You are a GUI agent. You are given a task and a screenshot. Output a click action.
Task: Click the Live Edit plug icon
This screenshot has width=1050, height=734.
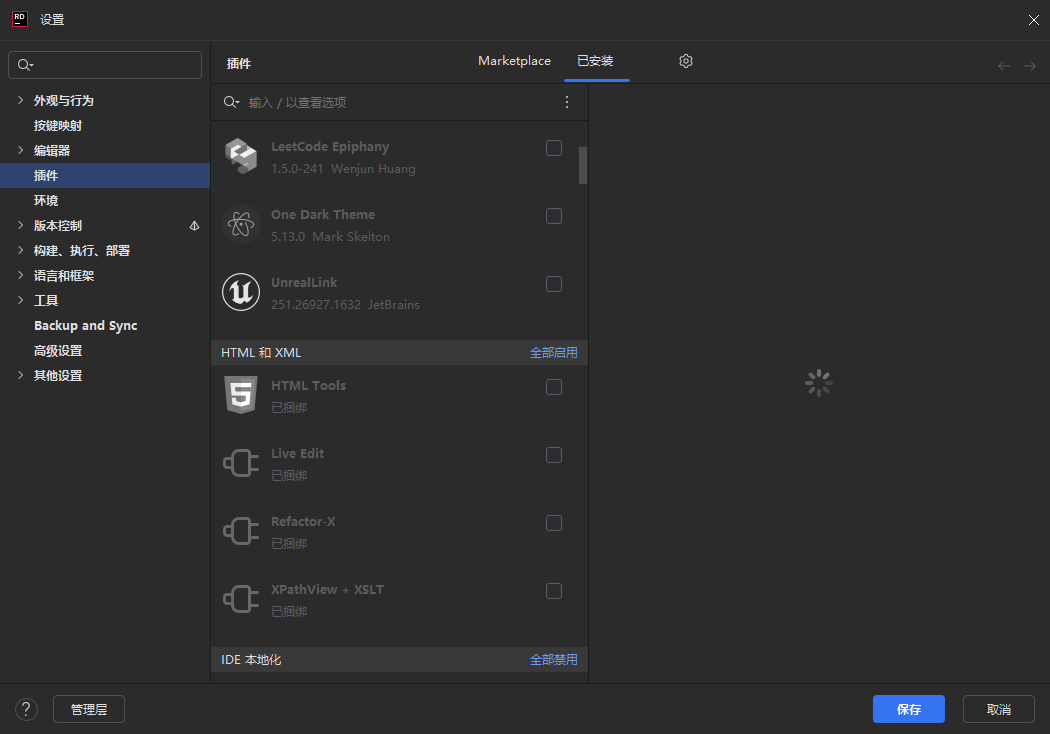click(x=240, y=464)
